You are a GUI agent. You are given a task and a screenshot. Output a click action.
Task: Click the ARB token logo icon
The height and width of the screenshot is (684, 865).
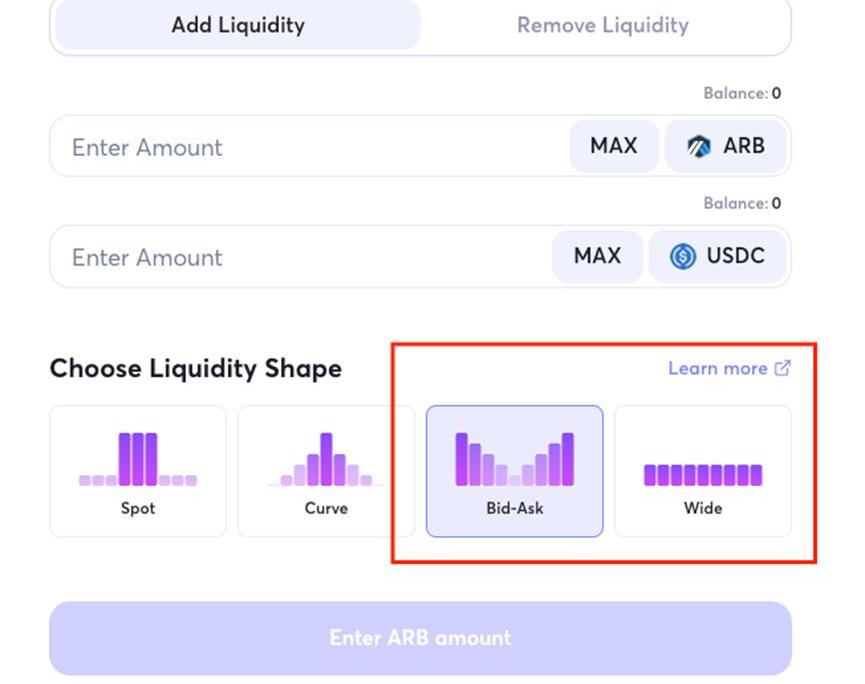pos(699,146)
